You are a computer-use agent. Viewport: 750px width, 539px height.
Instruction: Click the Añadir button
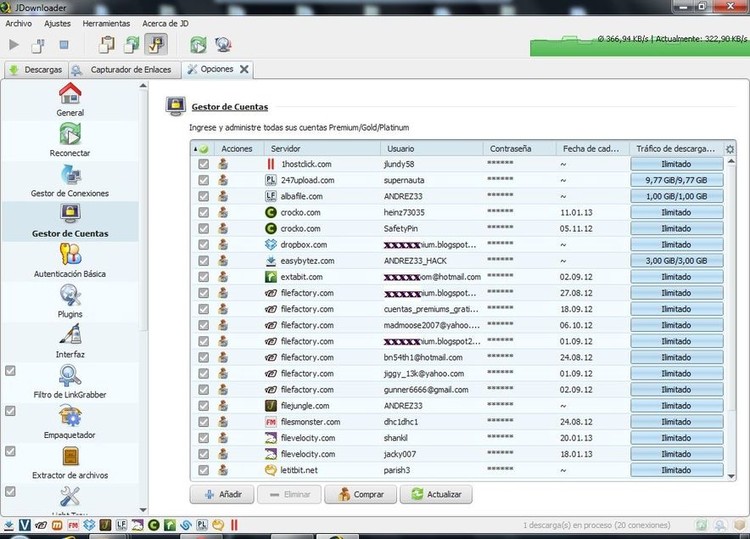(222, 495)
